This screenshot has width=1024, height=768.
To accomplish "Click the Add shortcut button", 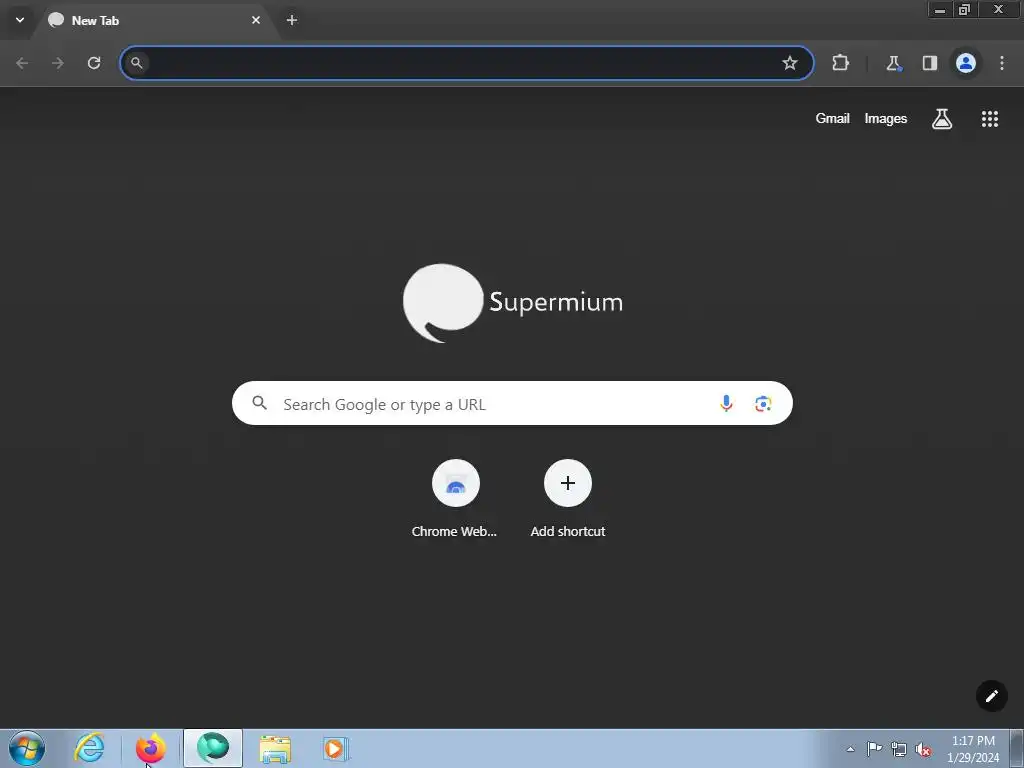I will click(568, 499).
